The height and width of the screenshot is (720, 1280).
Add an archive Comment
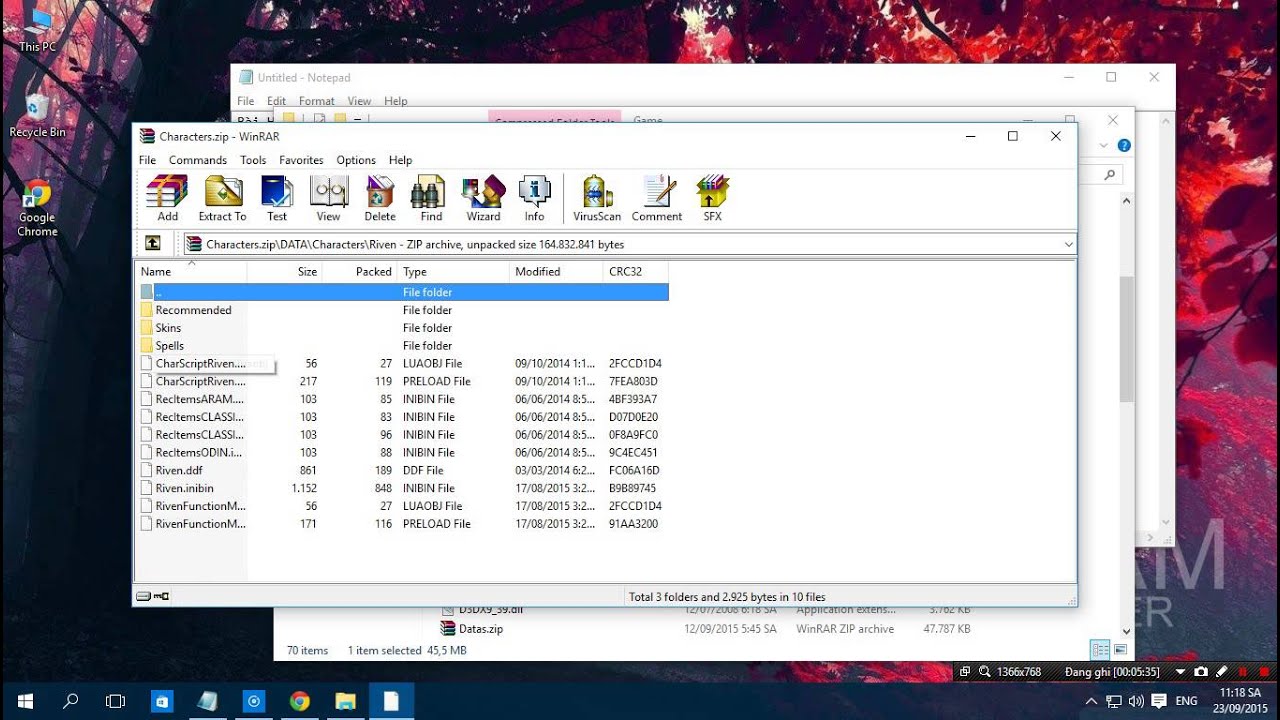point(657,198)
